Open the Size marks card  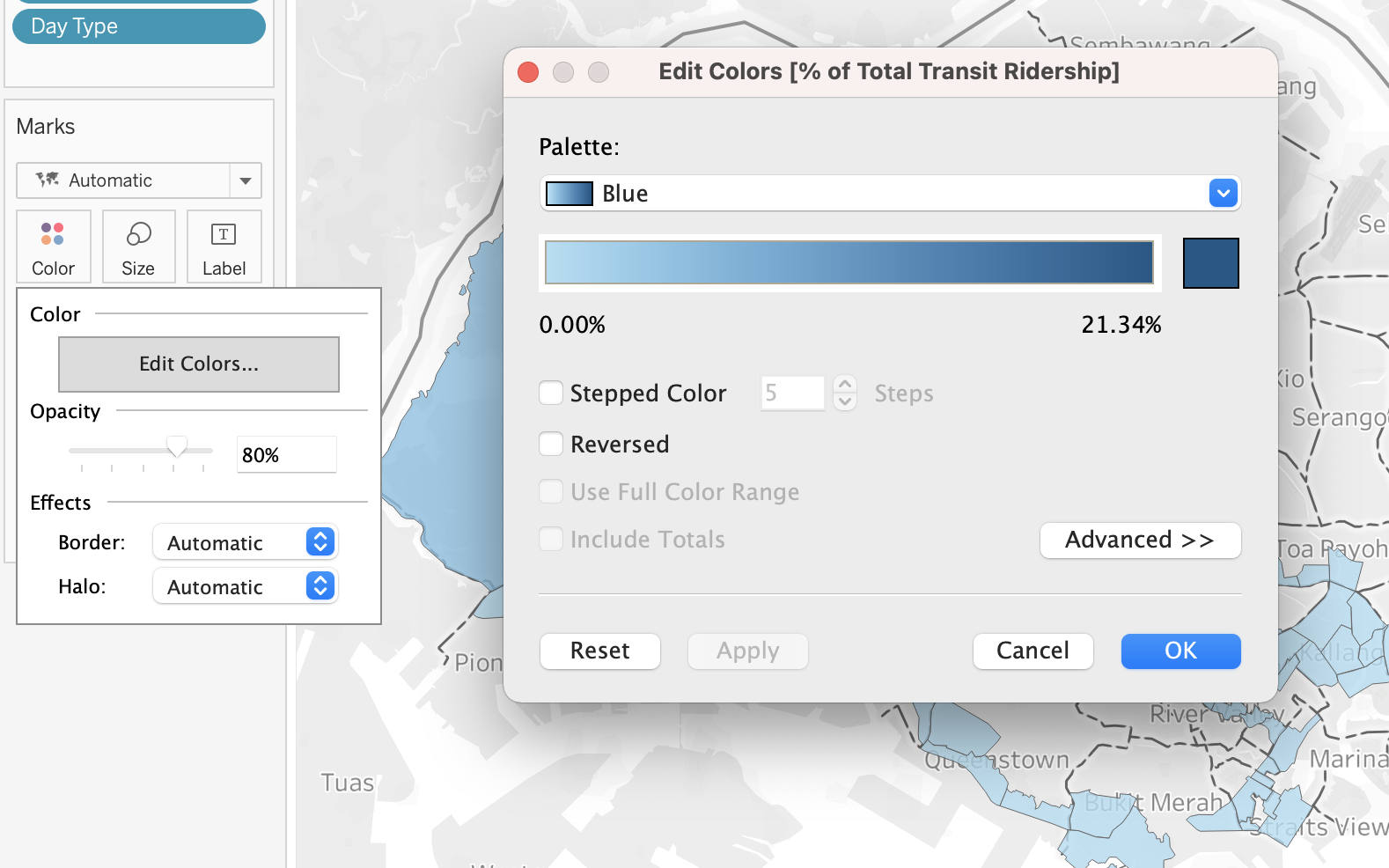(138, 246)
